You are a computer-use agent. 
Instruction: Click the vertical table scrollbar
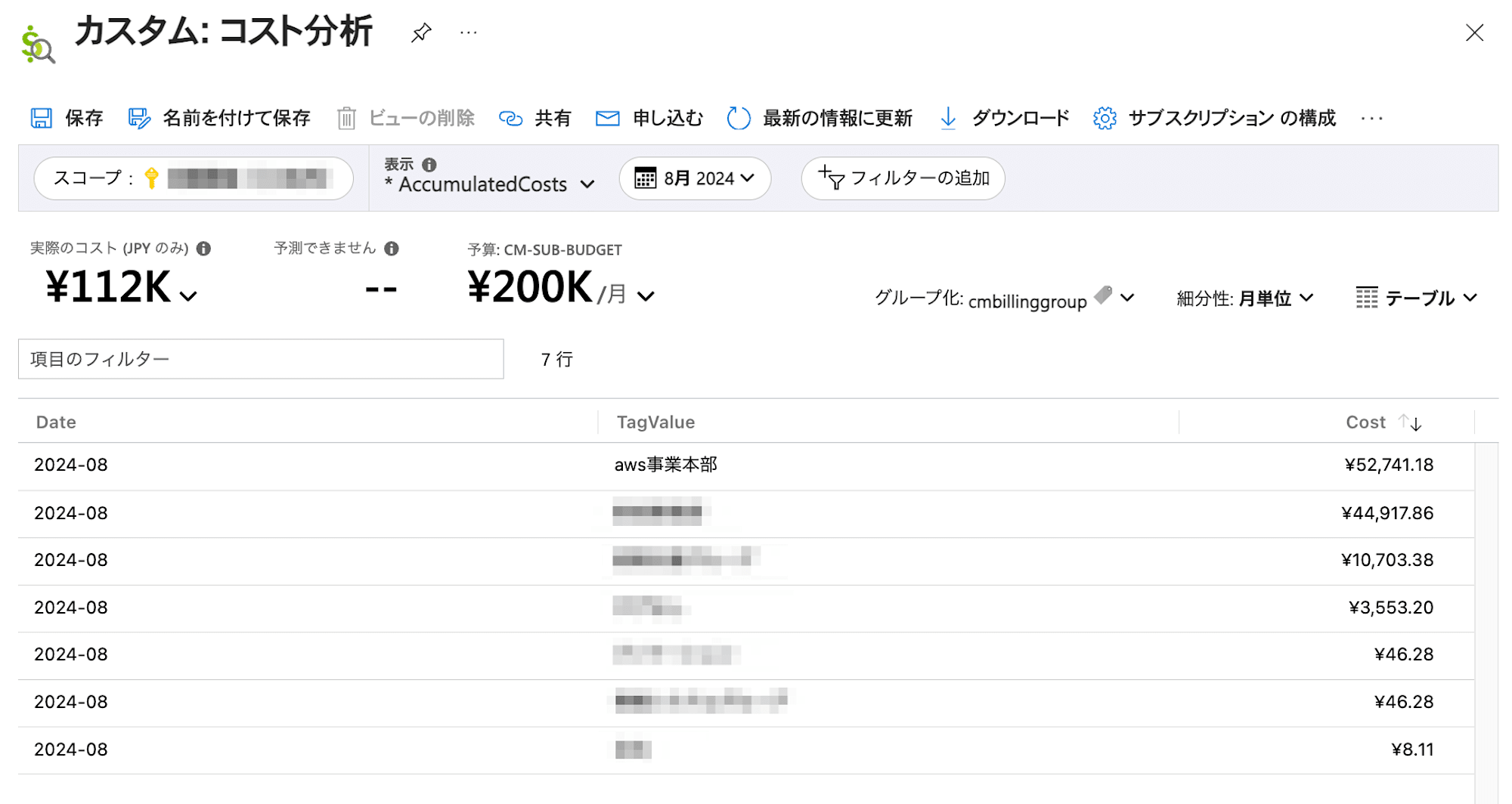click(1486, 623)
